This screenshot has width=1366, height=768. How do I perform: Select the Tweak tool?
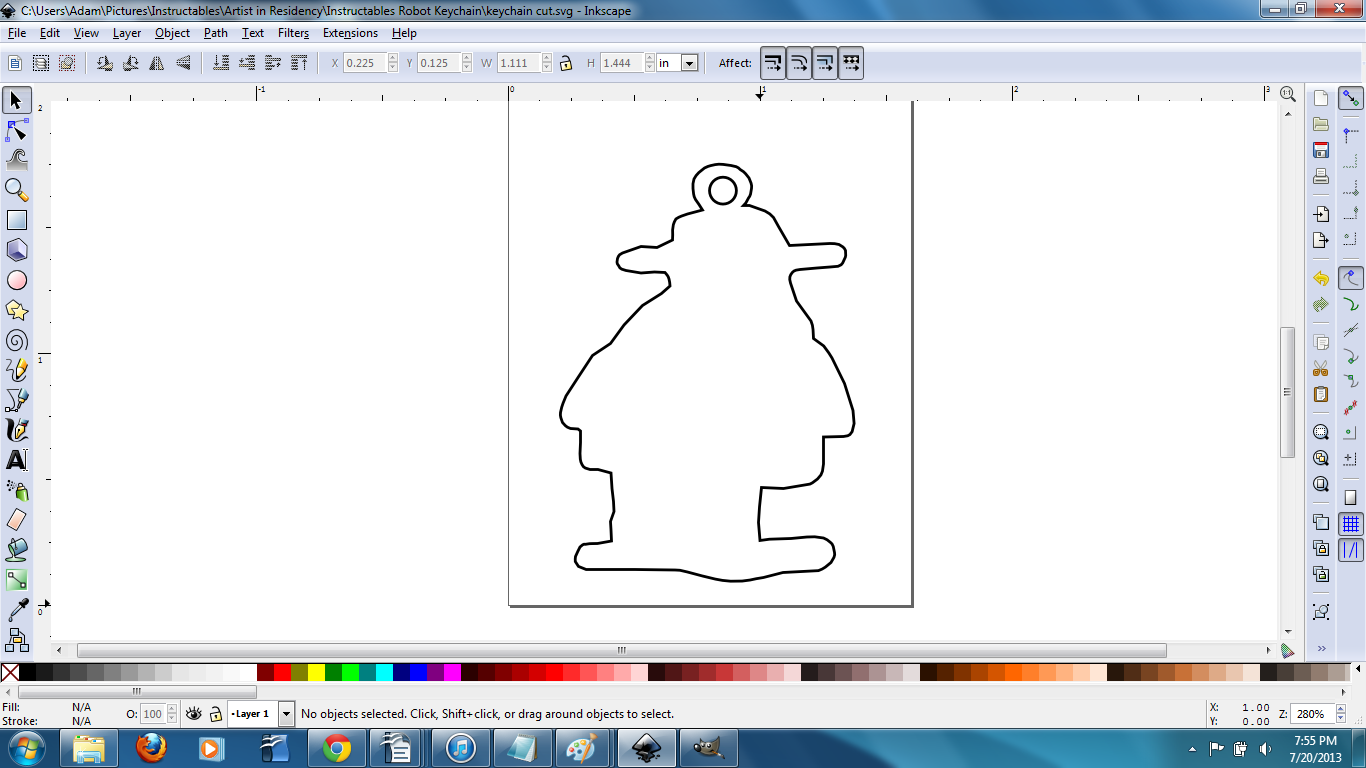coord(16,160)
